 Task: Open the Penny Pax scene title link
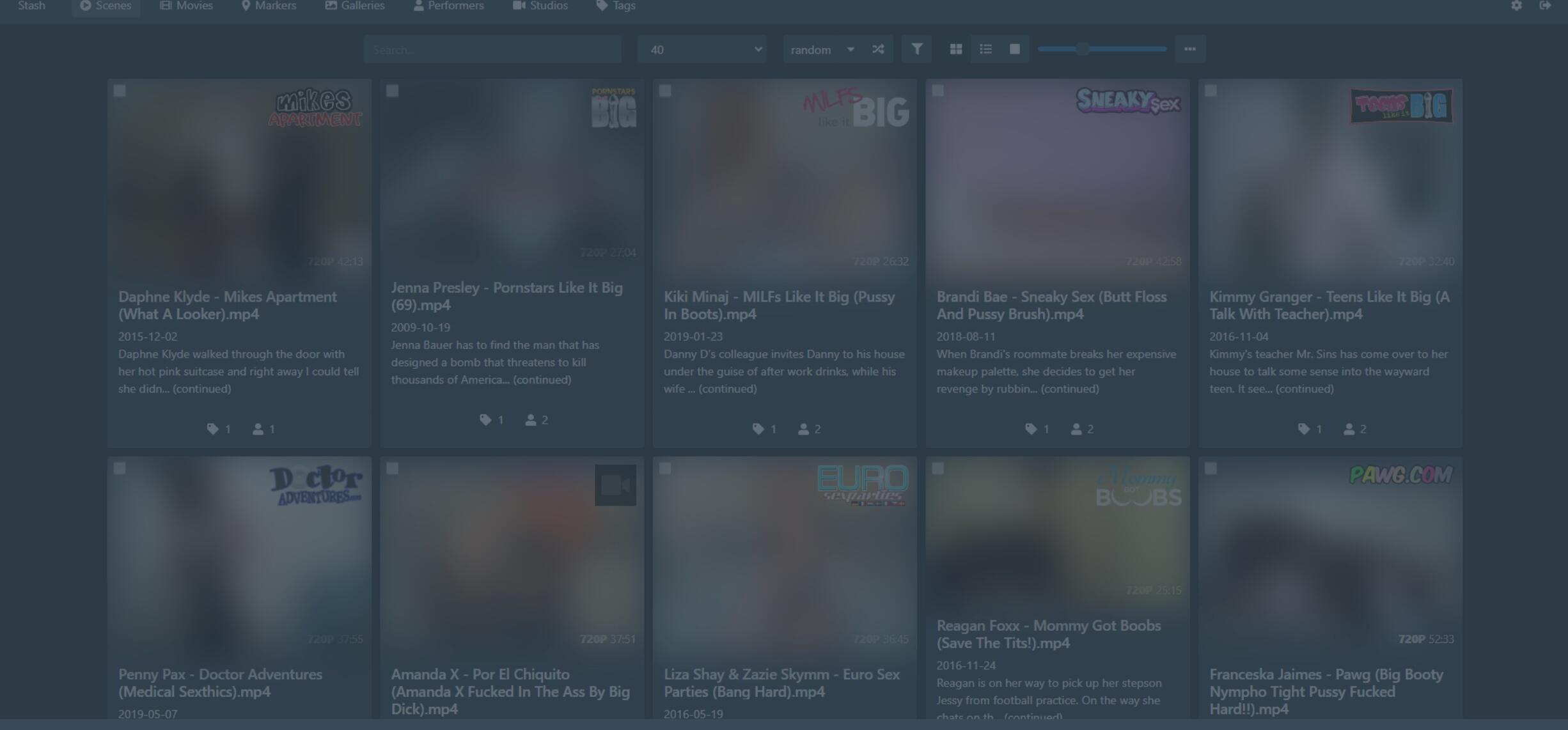tap(221, 683)
